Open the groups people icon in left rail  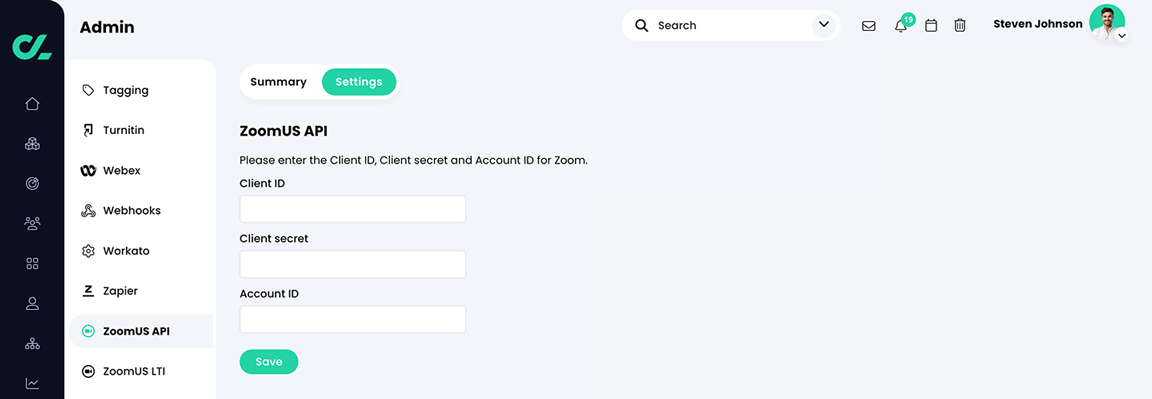[32, 223]
